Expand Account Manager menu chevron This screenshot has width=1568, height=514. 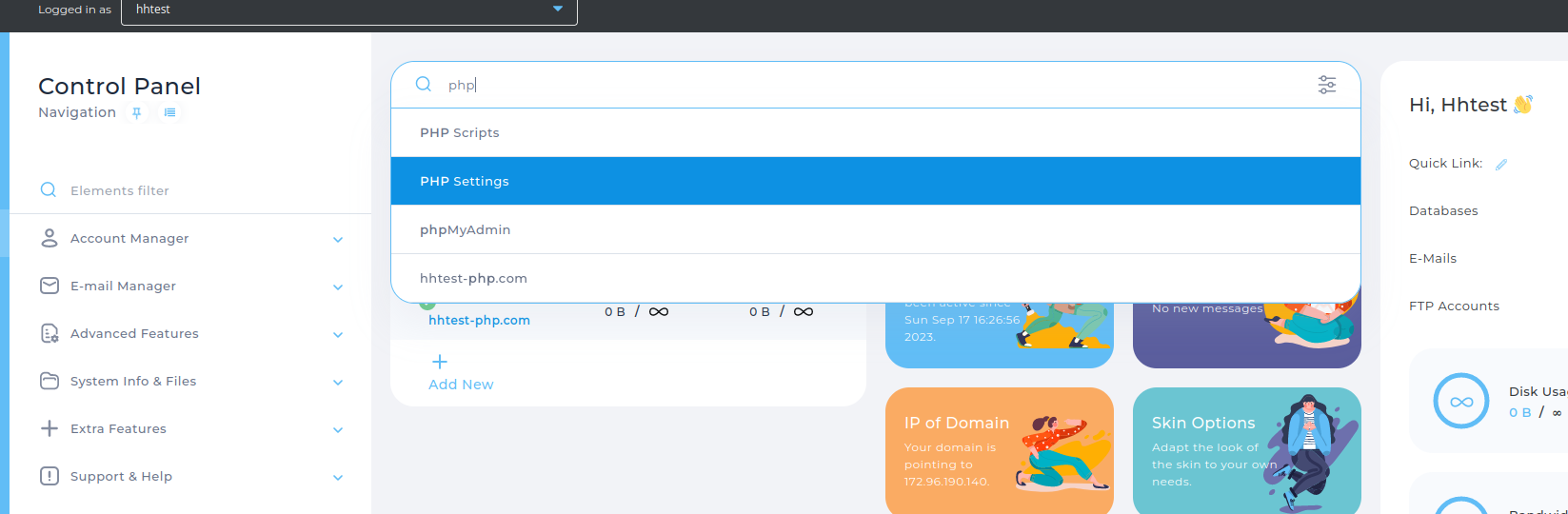point(338,240)
